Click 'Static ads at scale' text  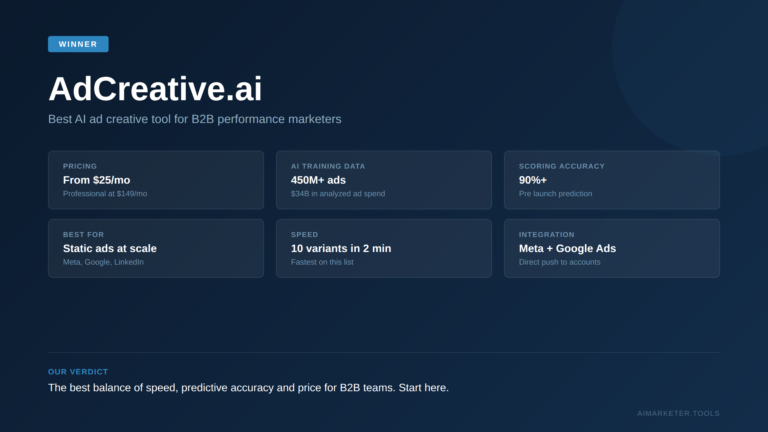pos(110,248)
